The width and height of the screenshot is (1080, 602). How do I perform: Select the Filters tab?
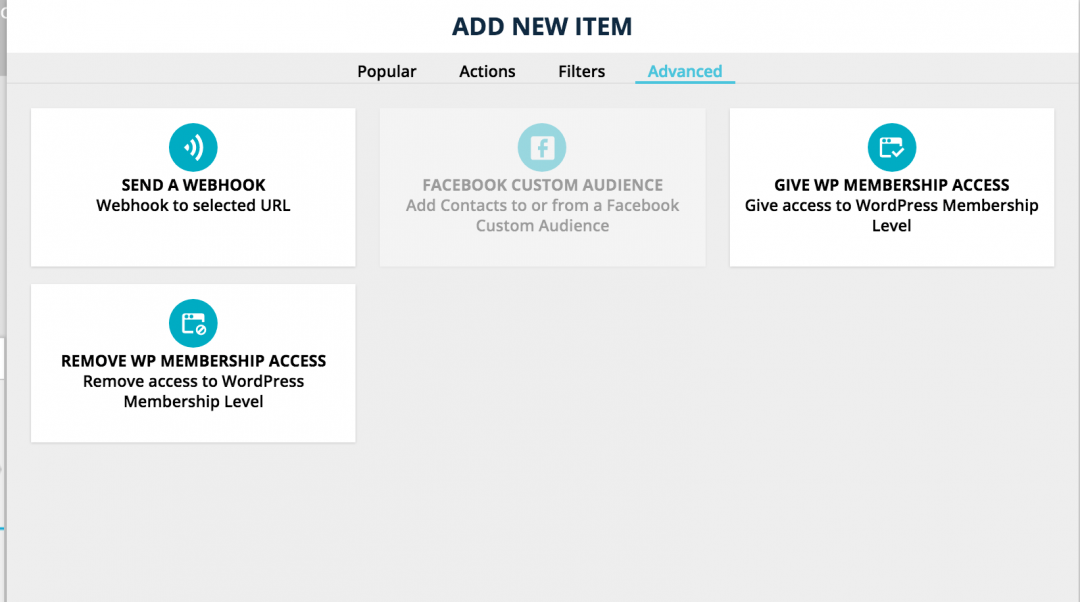(581, 71)
